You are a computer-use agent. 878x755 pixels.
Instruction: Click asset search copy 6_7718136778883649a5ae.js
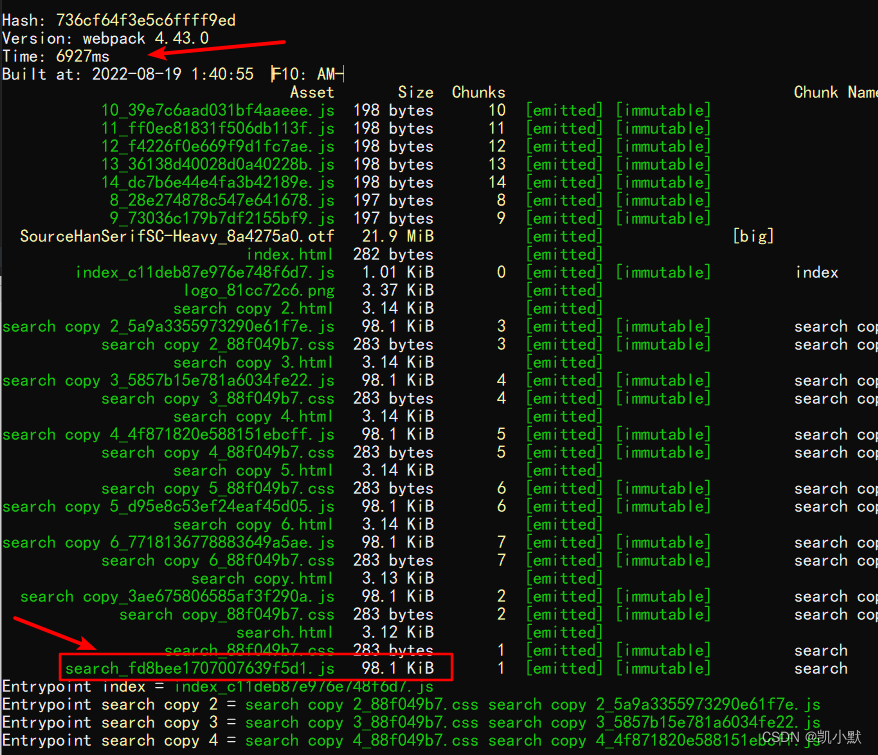[168, 542]
